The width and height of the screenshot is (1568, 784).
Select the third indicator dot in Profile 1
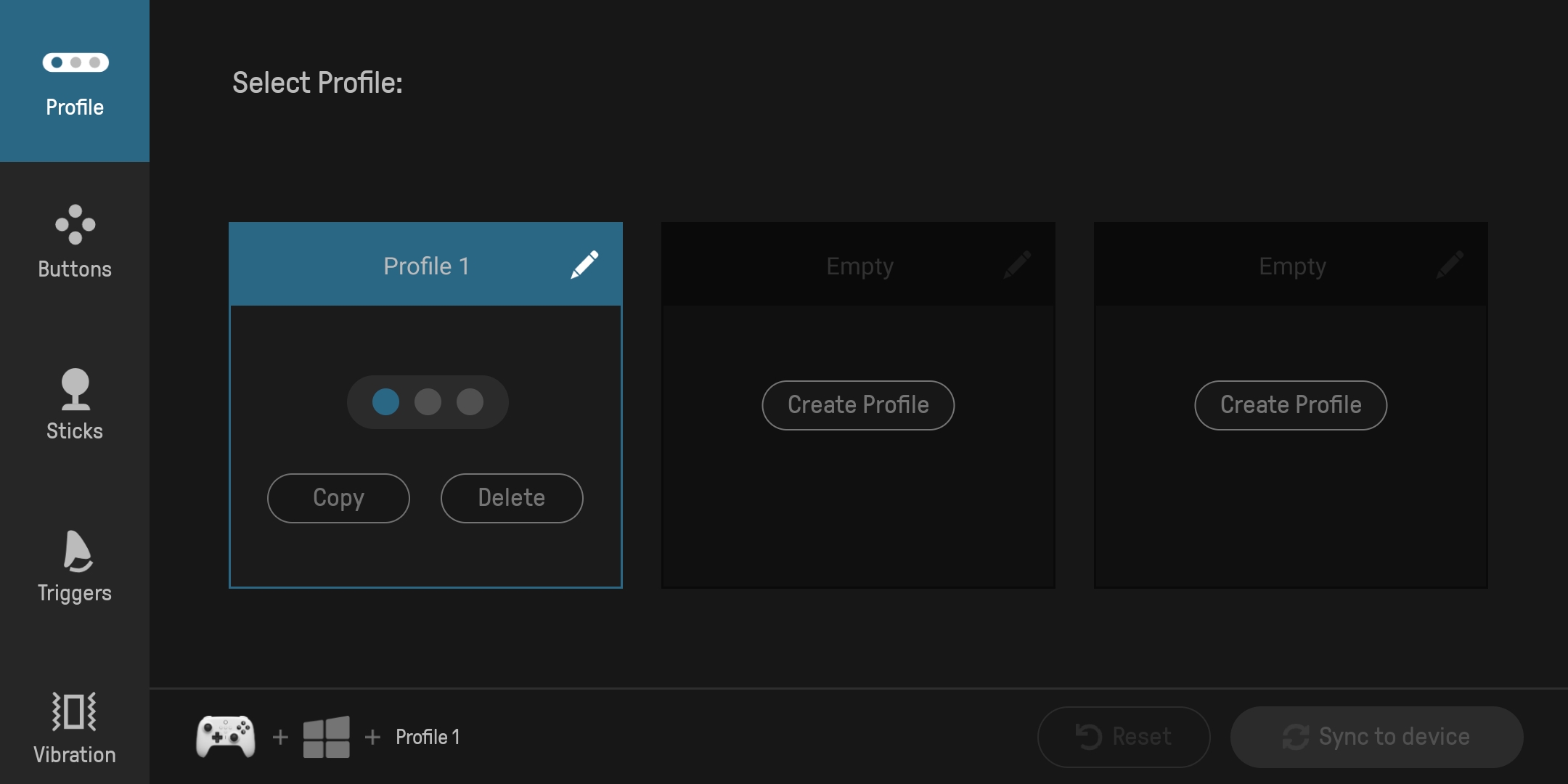[x=470, y=401]
